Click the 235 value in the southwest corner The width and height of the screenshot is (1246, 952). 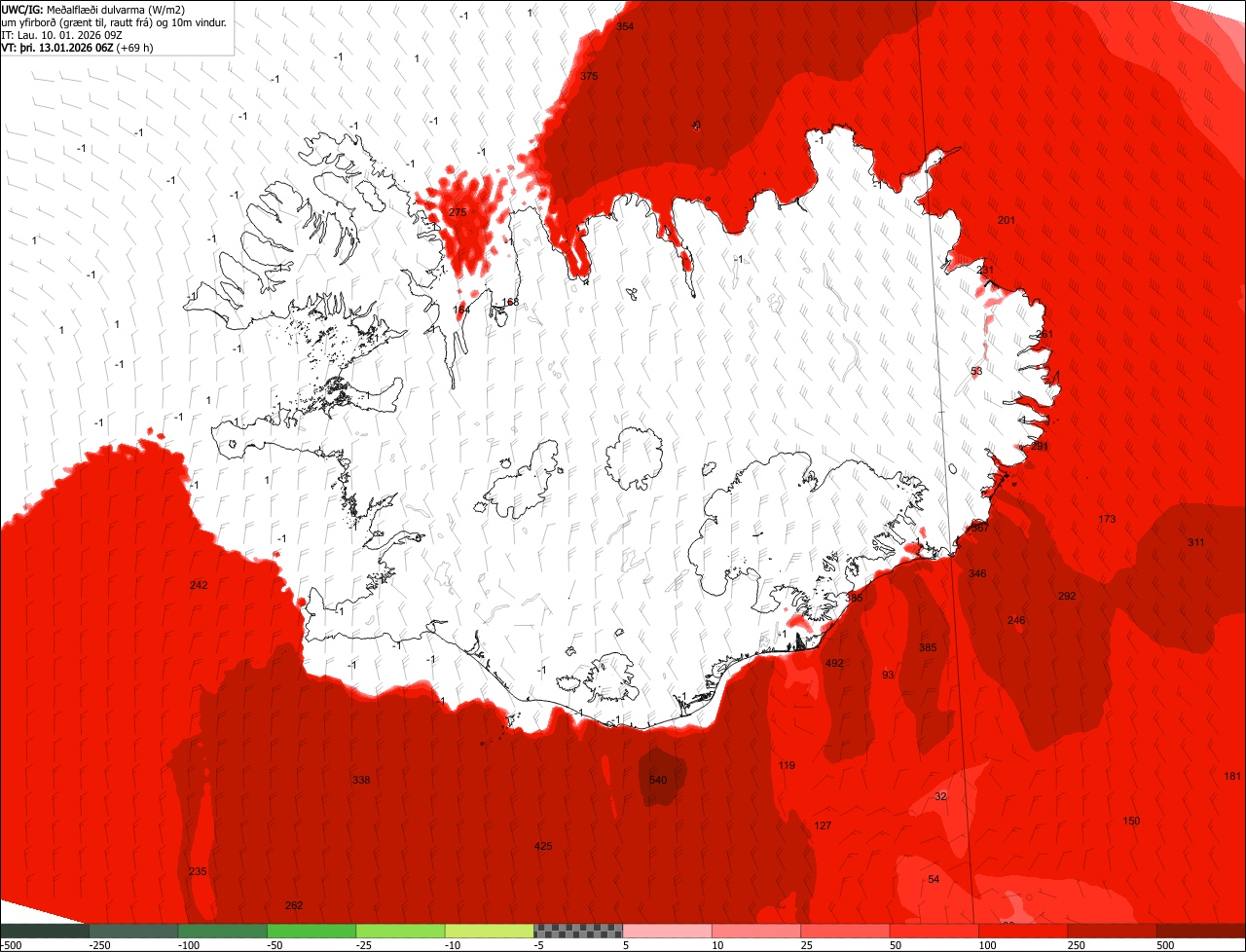click(x=198, y=871)
